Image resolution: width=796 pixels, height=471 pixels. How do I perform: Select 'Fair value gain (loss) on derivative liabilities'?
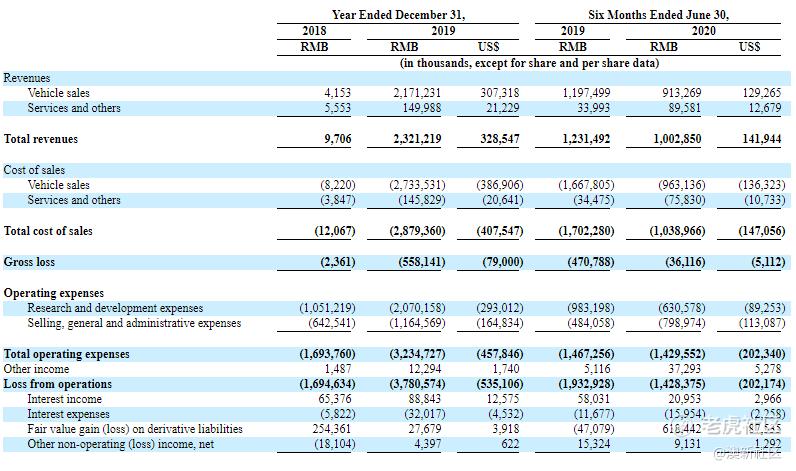tap(135, 429)
